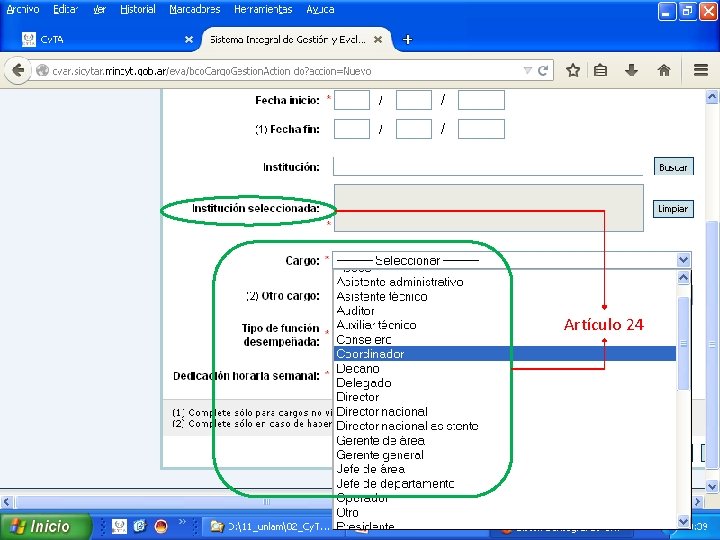Select Gerente general option
Viewport: 720px width, 540px height.
(x=505, y=455)
